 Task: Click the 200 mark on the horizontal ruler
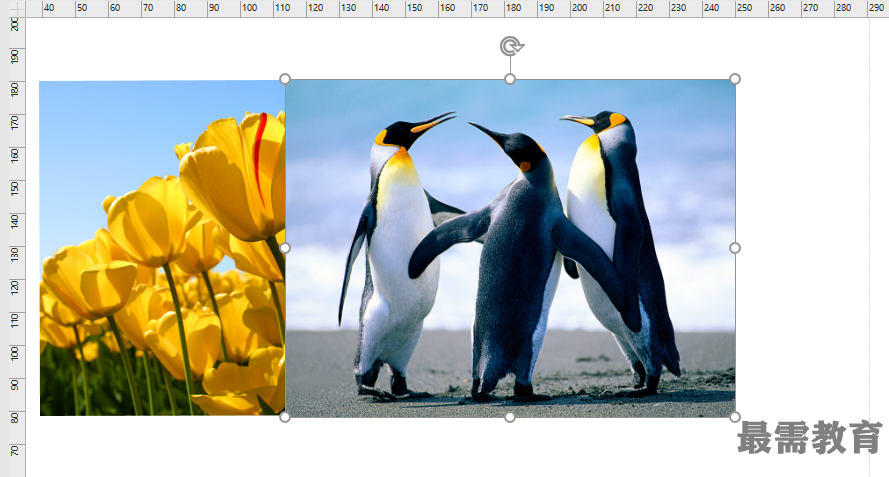[579, 8]
